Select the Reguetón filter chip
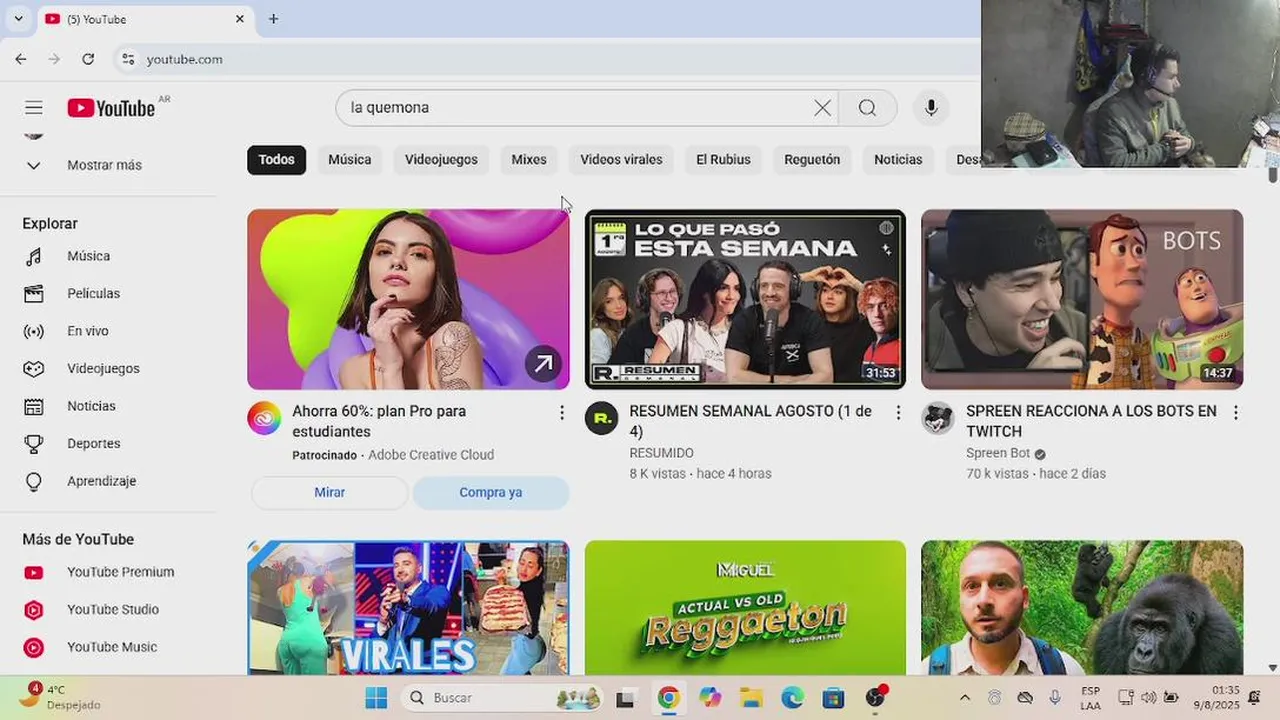 [812, 160]
